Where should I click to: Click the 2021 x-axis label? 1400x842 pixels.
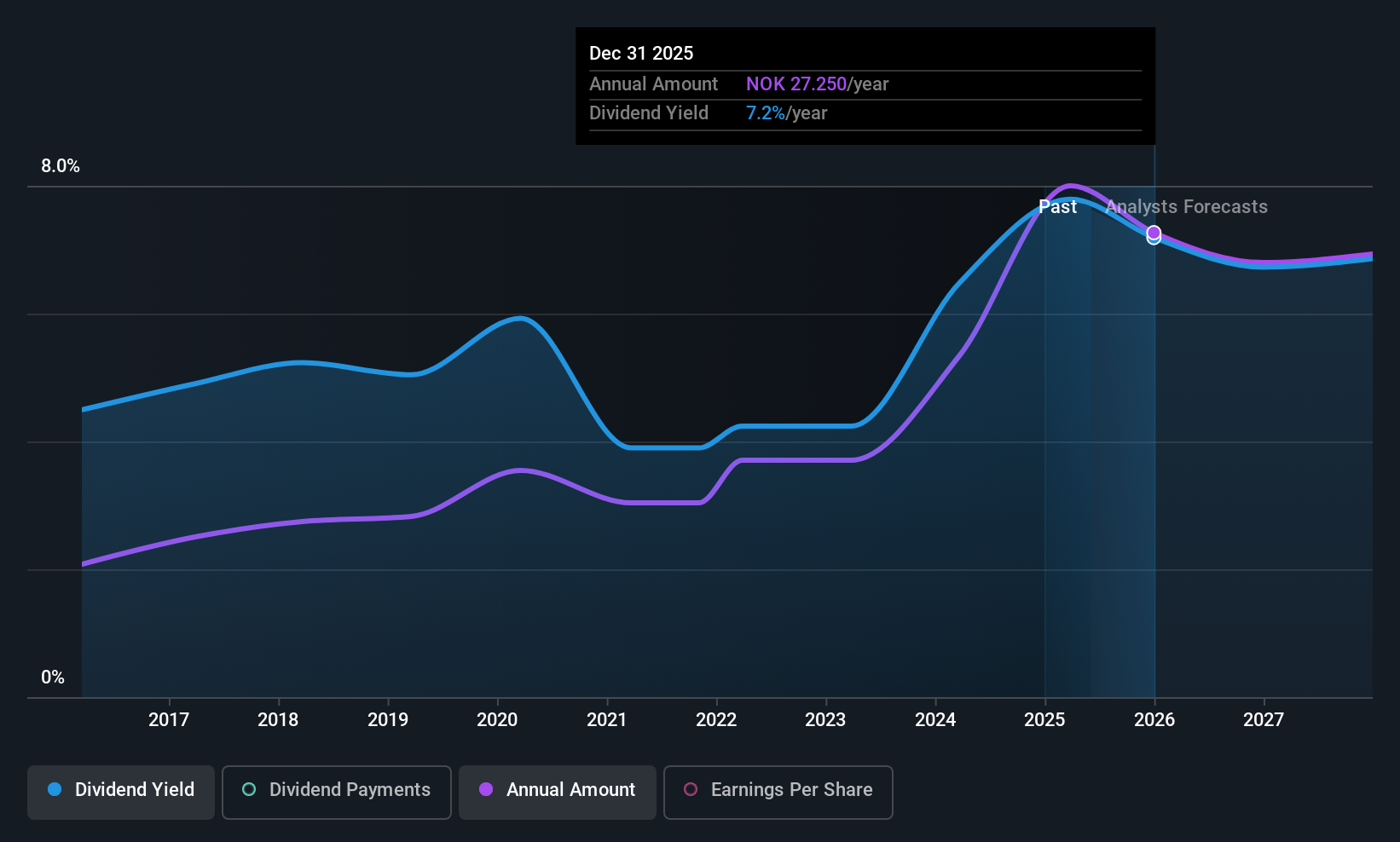tap(607, 719)
